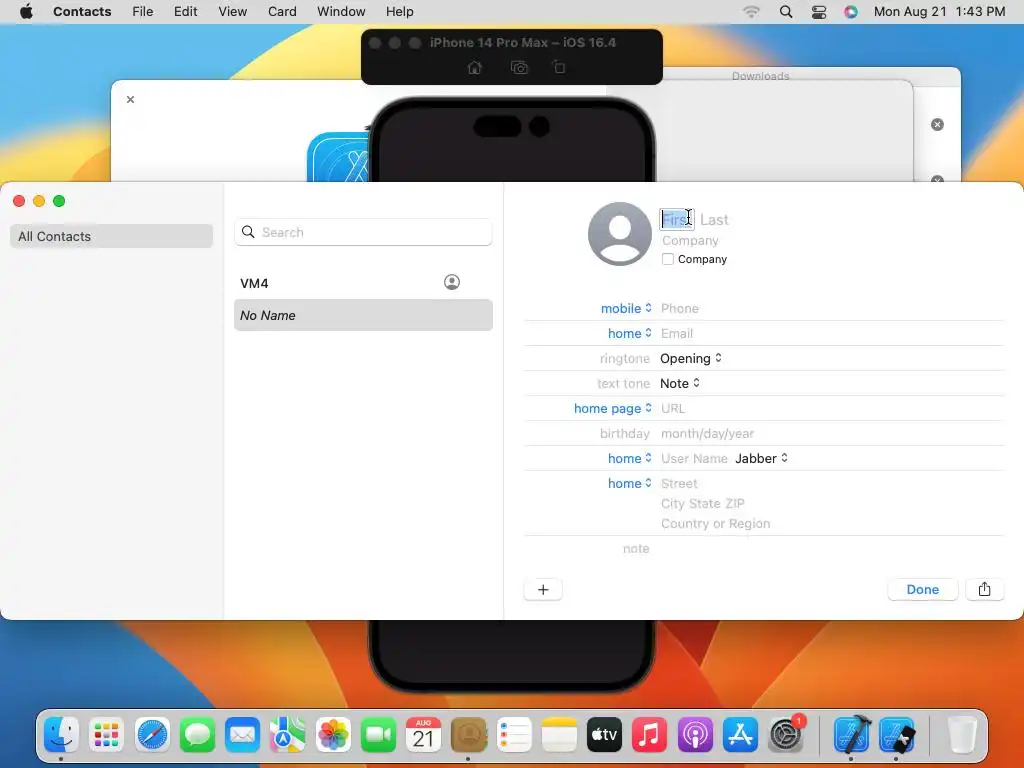The height and width of the screenshot is (768, 1024).
Task: Click the Last name field
Action: point(714,220)
